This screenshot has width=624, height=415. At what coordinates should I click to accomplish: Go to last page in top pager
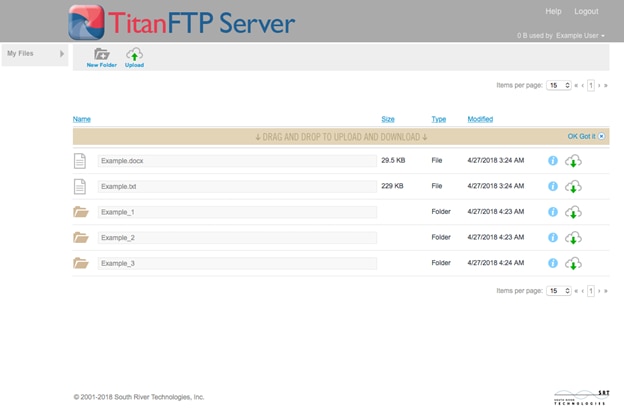click(x=606, y=86)
